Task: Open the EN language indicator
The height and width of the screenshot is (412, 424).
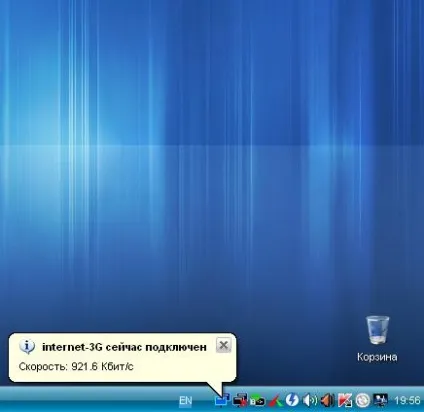Action: (185, 400)
